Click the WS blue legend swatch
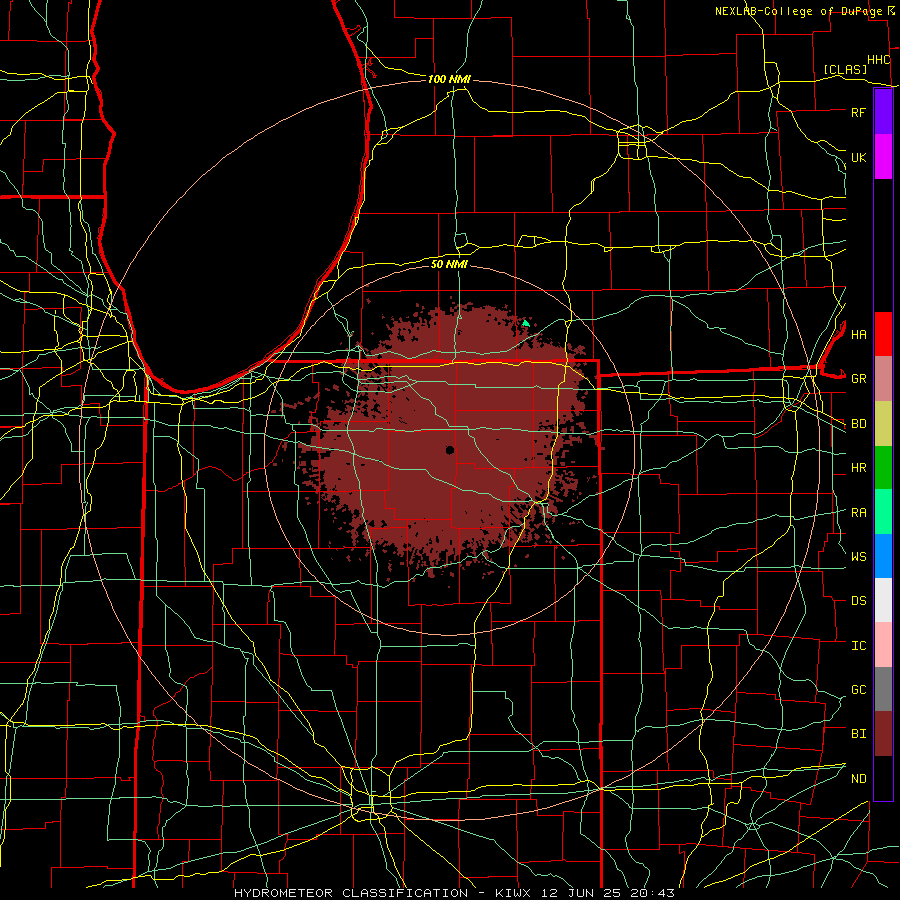Screen dimensions: 900x900 coord(883,556)
